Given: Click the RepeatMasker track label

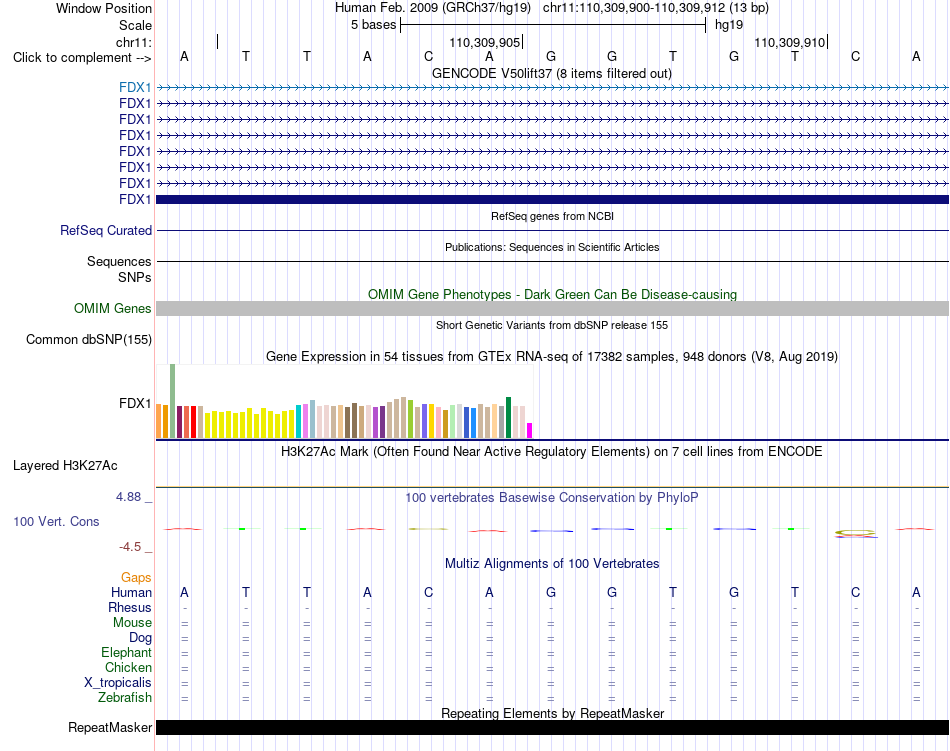Looking at the screenshot, I should (x=110, y=728).
